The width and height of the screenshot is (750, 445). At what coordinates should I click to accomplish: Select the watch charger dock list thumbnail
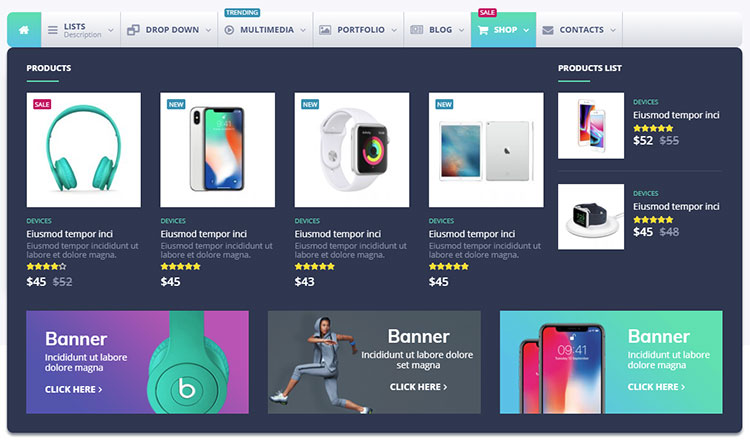click(x=591, y=217)
